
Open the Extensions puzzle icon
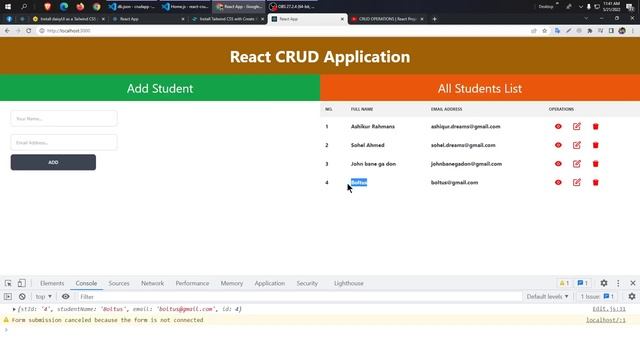click(x=590, y=31)
